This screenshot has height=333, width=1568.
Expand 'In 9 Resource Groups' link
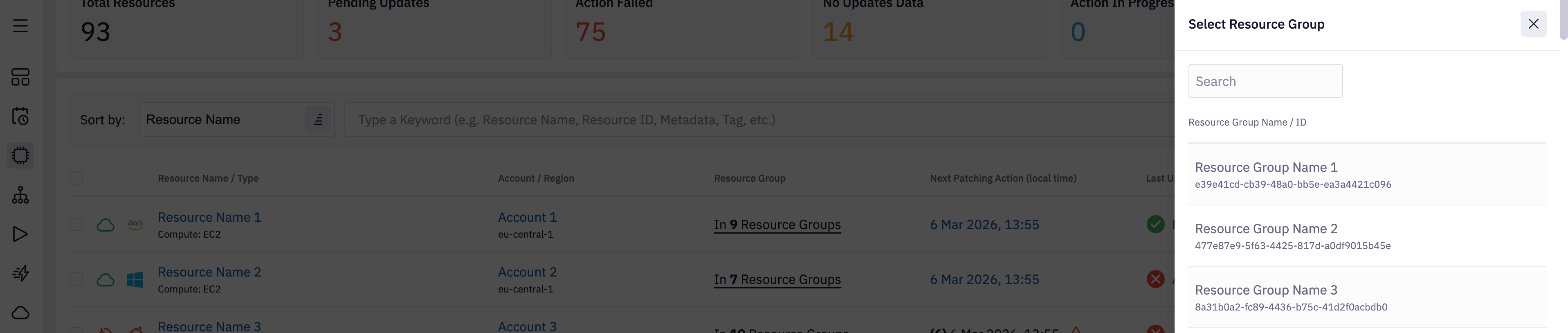[777, 225]
